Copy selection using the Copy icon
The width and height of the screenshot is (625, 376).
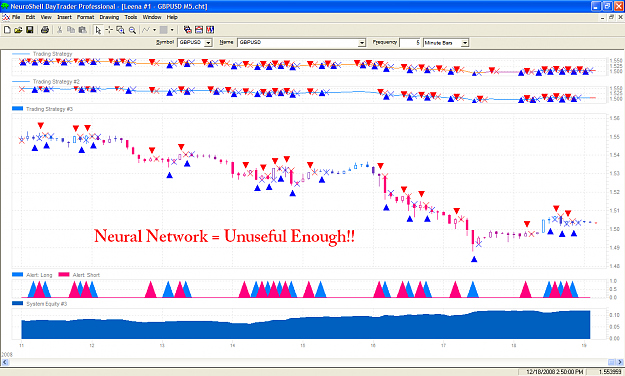tap(71, 30)
